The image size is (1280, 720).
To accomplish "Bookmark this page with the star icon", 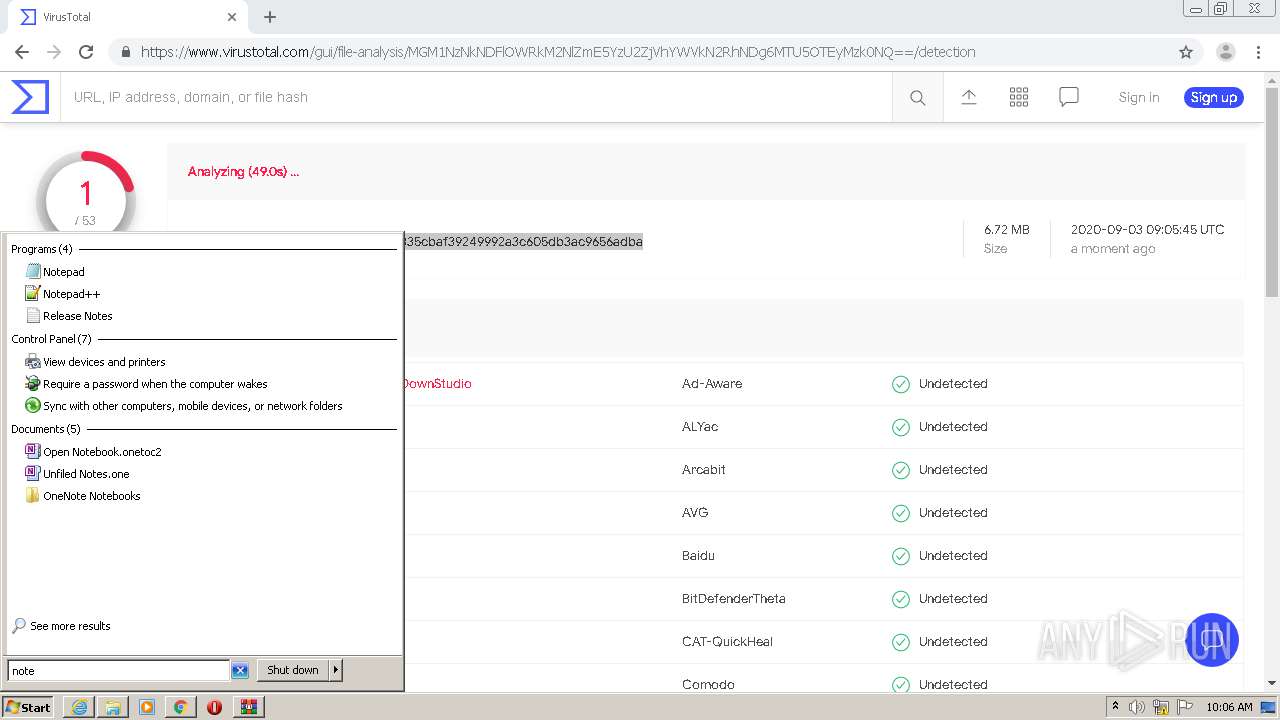I will [x=1186, y=52].
